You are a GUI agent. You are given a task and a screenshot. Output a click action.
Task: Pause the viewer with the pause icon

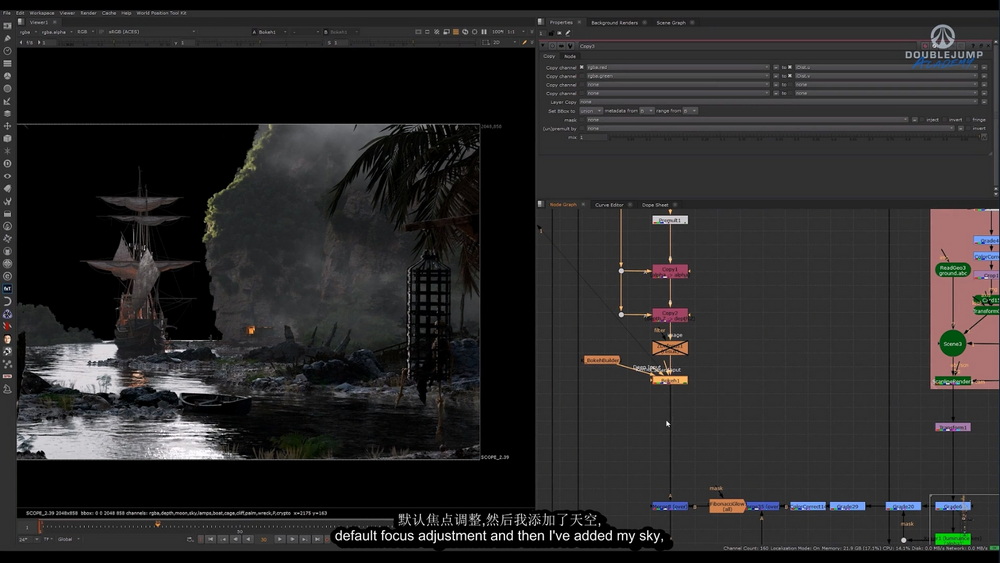[484, 32]
